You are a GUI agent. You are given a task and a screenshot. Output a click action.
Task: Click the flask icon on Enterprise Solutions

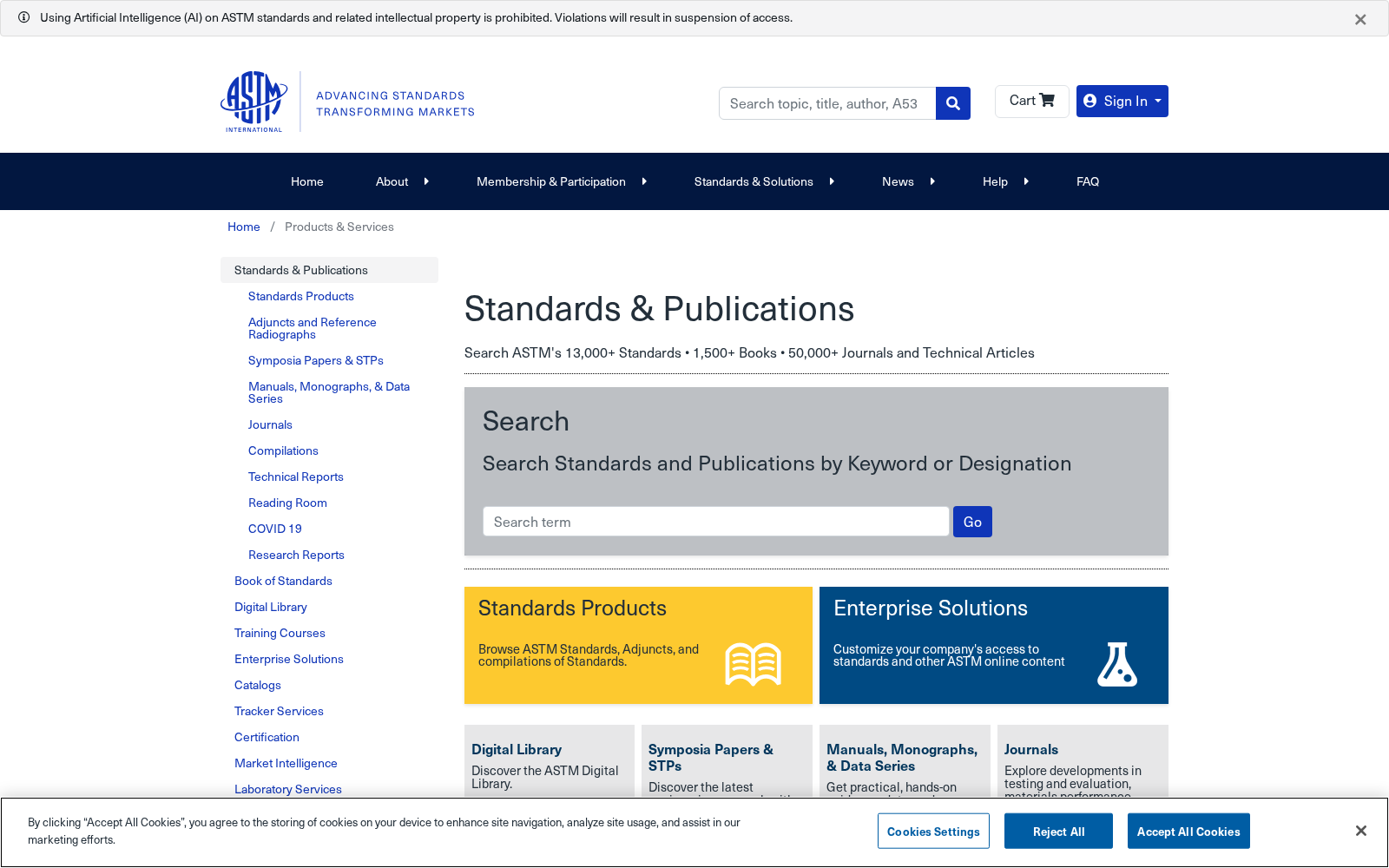pos(1117,664)
